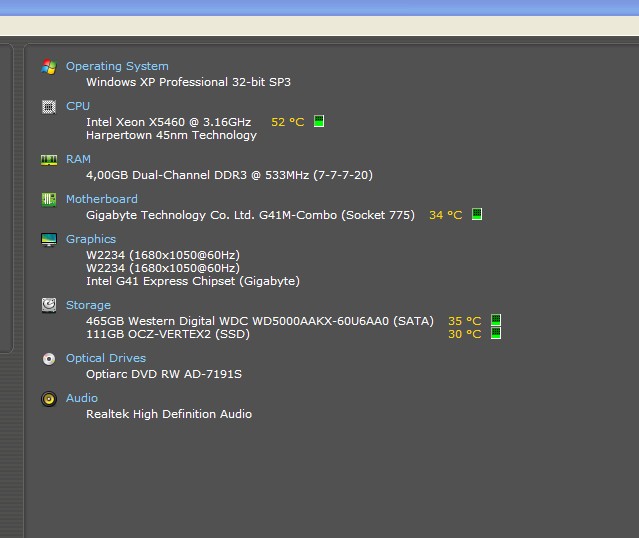Click the green indicator beside 30 °C SSD

click(x=496, y=333)
